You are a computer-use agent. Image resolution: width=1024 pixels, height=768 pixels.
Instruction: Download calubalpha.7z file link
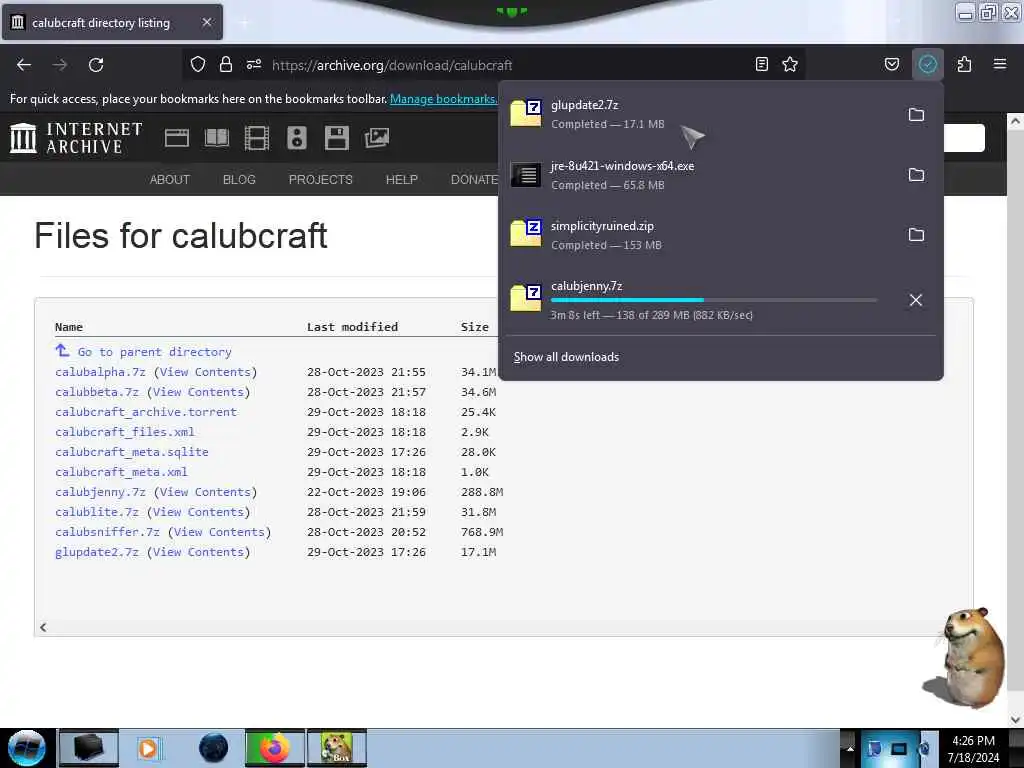pos(101,372)
